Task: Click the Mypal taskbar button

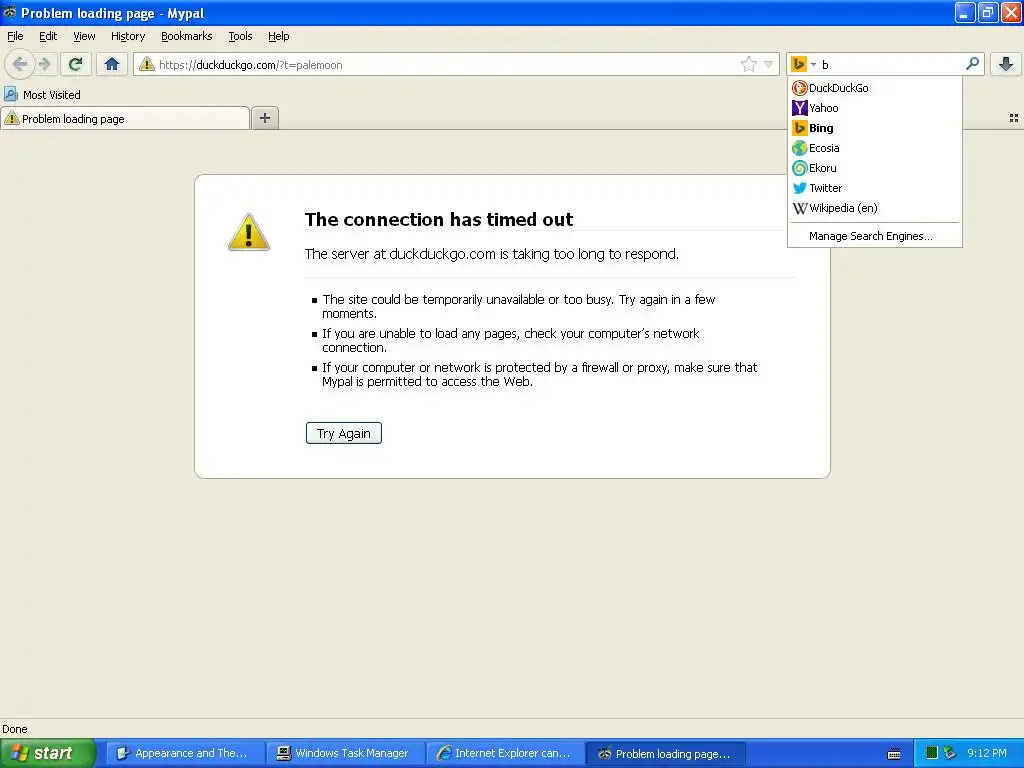Action: [x=666, y=754]
